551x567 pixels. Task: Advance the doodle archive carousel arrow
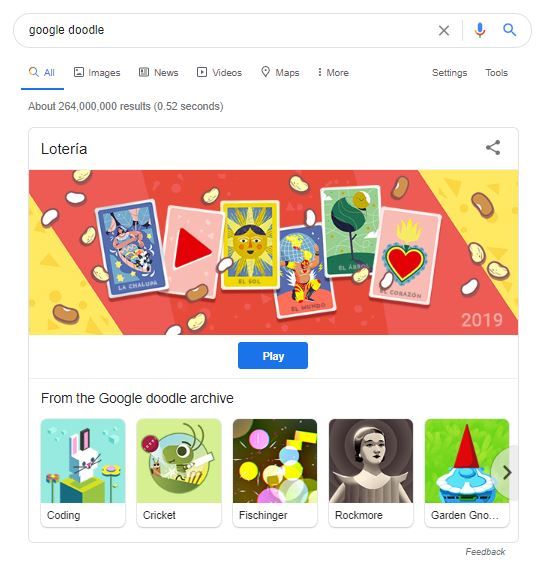tap(507, 472)
